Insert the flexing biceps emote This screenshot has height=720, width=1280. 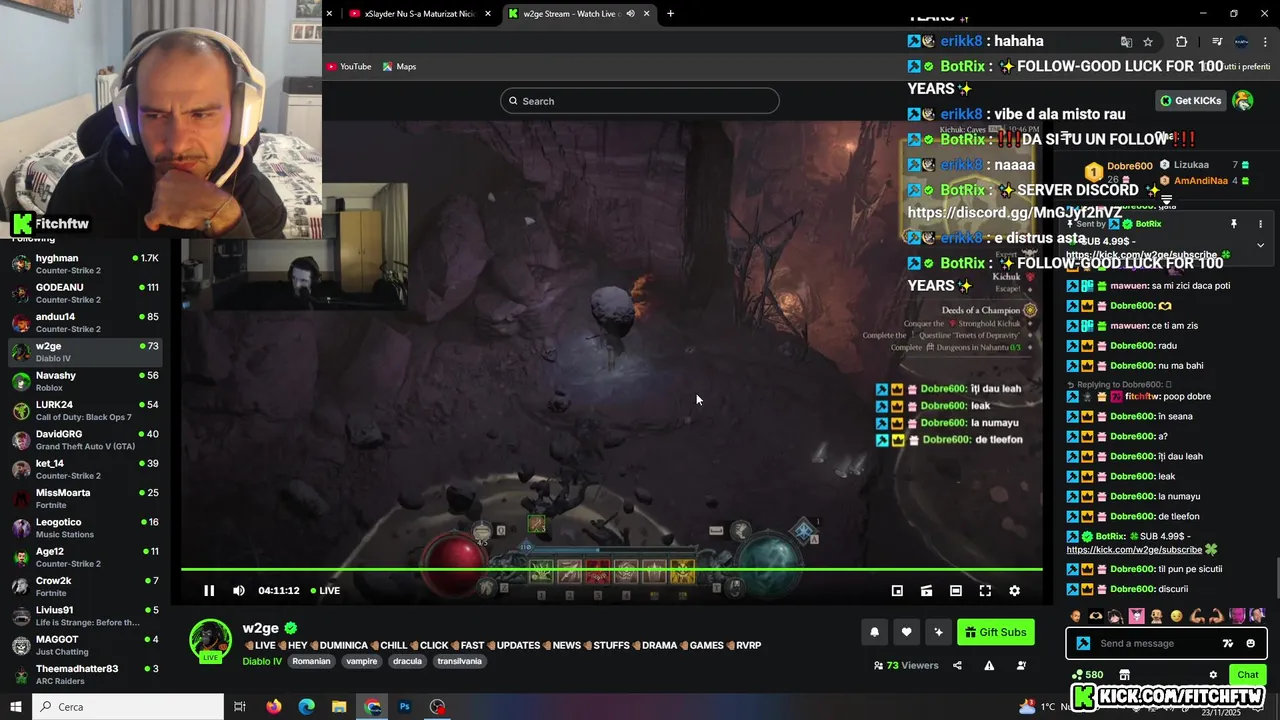pos(1198,616)
